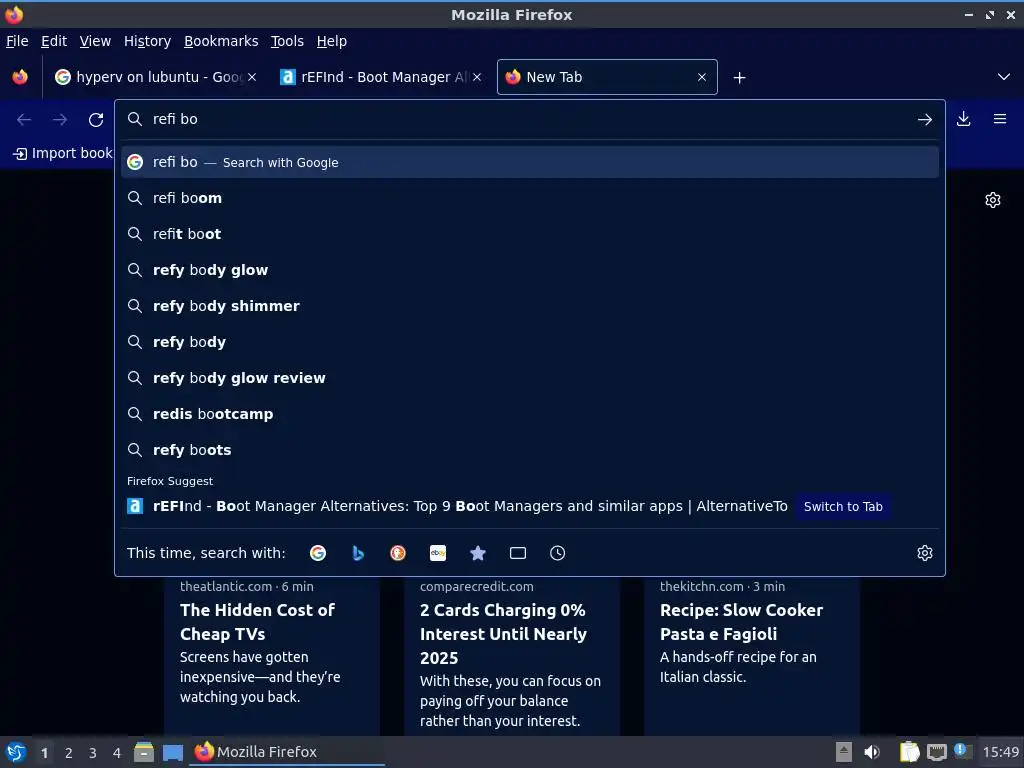Switch to virtual desktop 2

(69, 753)
